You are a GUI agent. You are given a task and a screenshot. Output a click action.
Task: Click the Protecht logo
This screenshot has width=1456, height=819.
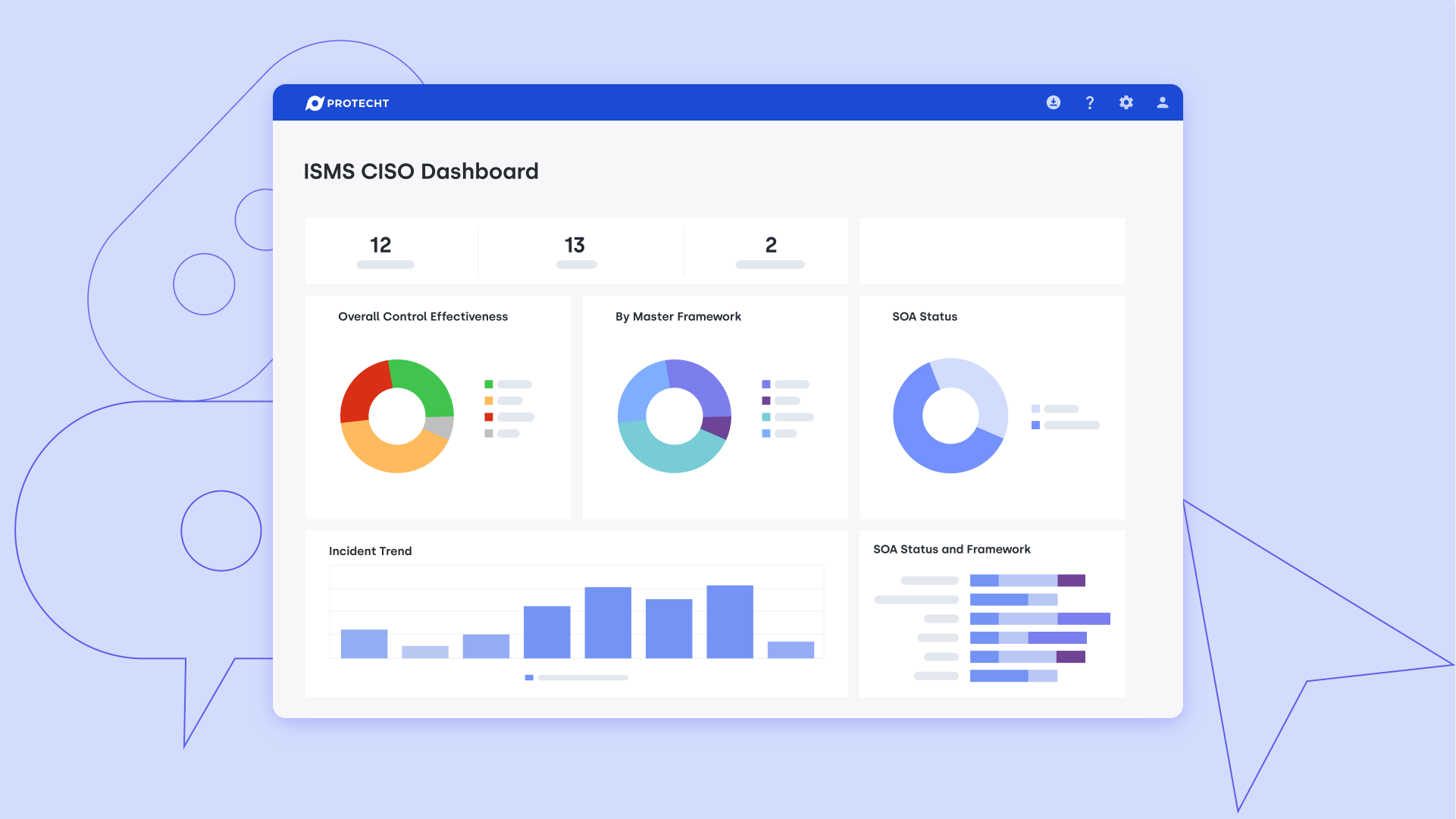pos(348,102)
